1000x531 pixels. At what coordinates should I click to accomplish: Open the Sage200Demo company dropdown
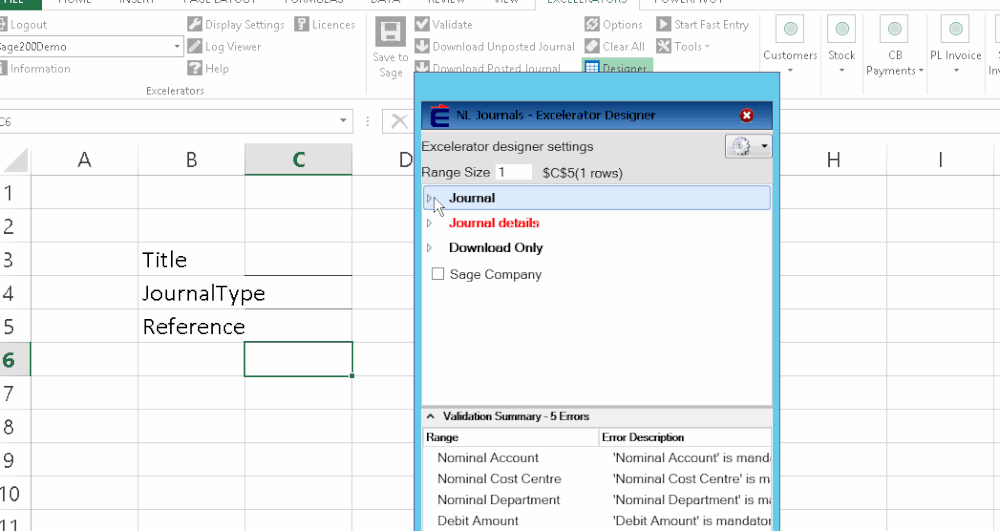tap(177, 47)
